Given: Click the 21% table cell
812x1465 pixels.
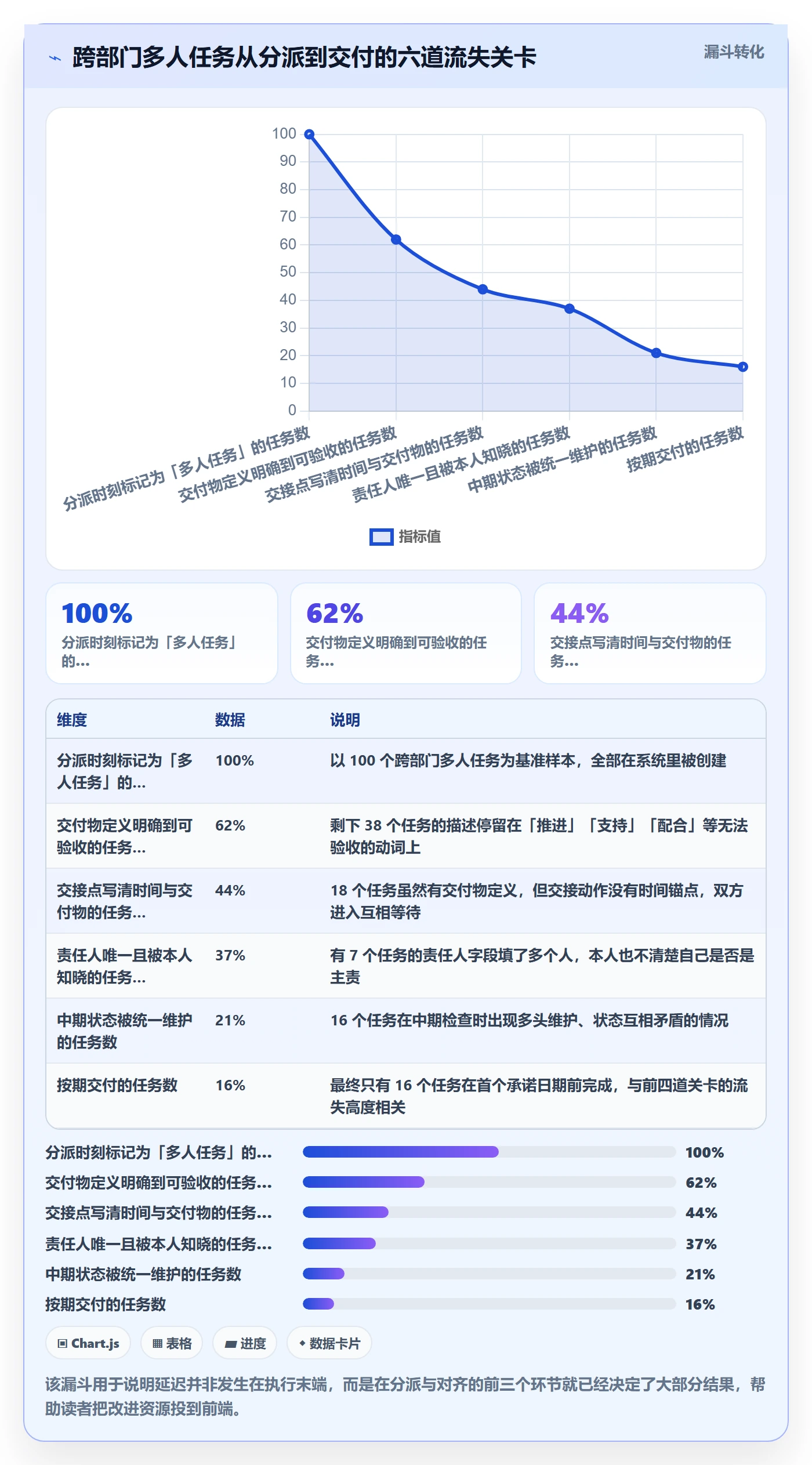Looking at the screenshot, I should pyautogui.click(x=230, y=1020).
